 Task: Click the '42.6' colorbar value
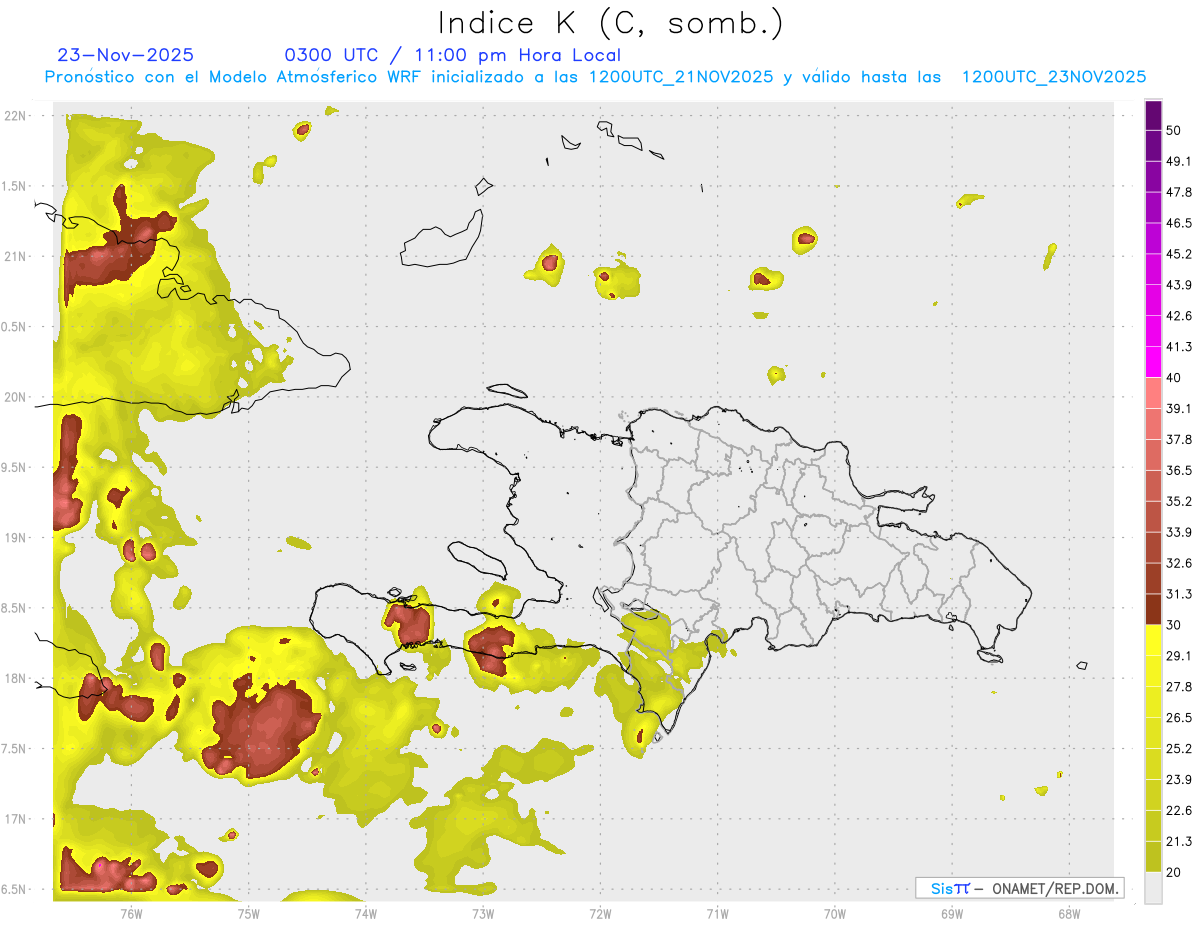coord(1179,316)
